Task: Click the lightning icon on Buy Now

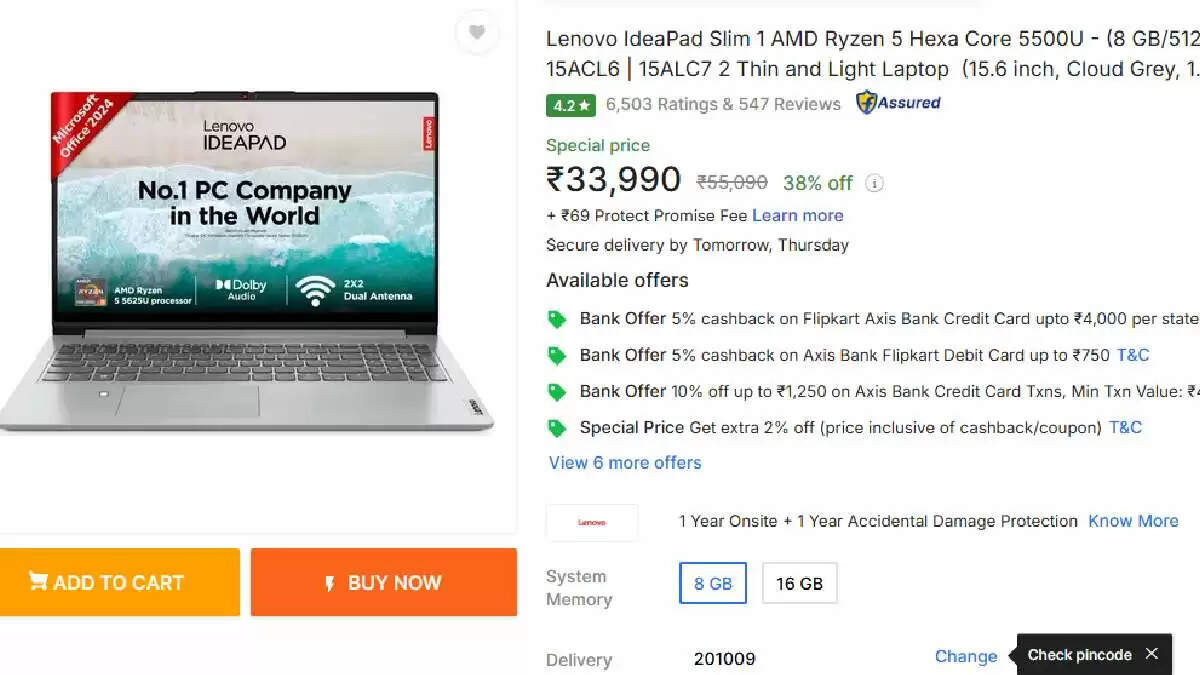Action: tap(331, 582)
